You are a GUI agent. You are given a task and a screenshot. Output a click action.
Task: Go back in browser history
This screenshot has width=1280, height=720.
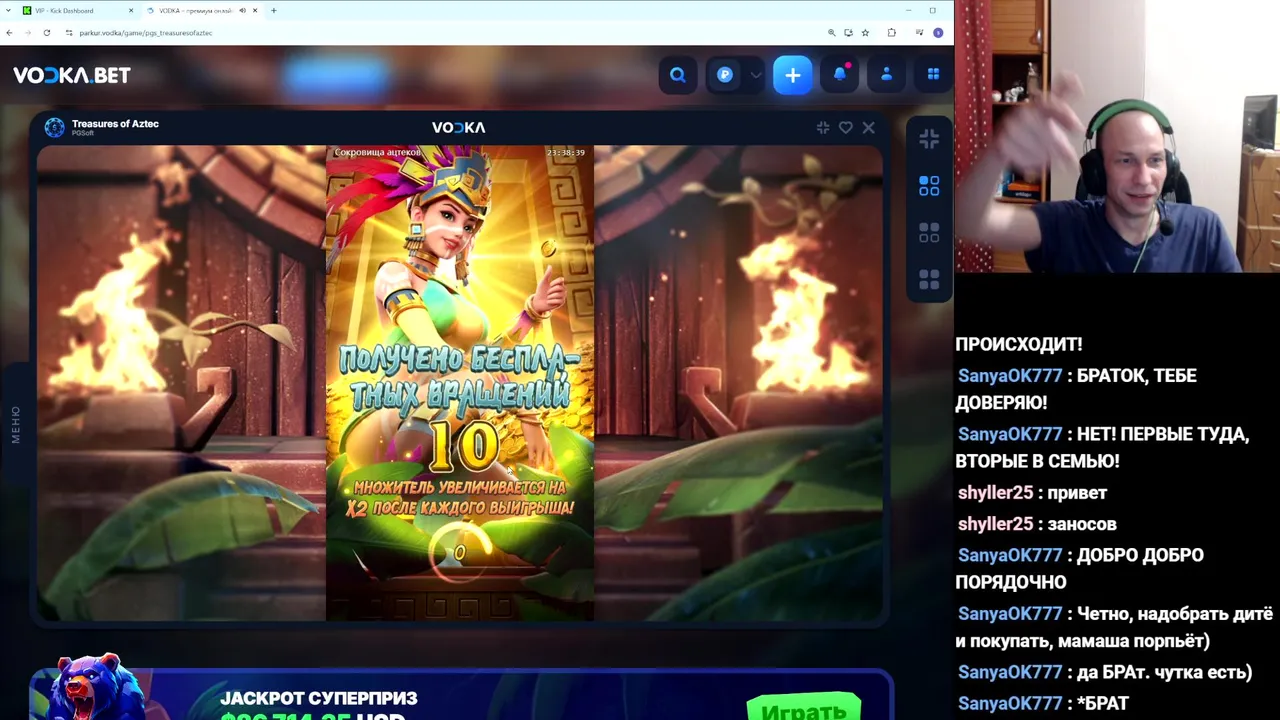tap(9, 33)
